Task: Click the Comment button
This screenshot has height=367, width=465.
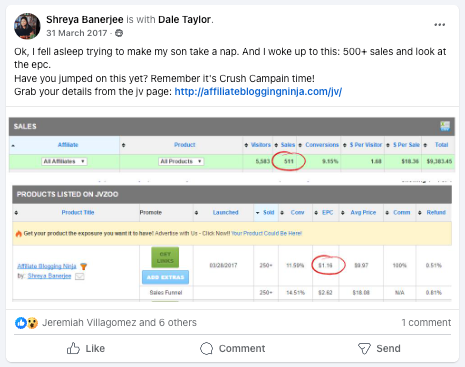Action: (232, 348)
